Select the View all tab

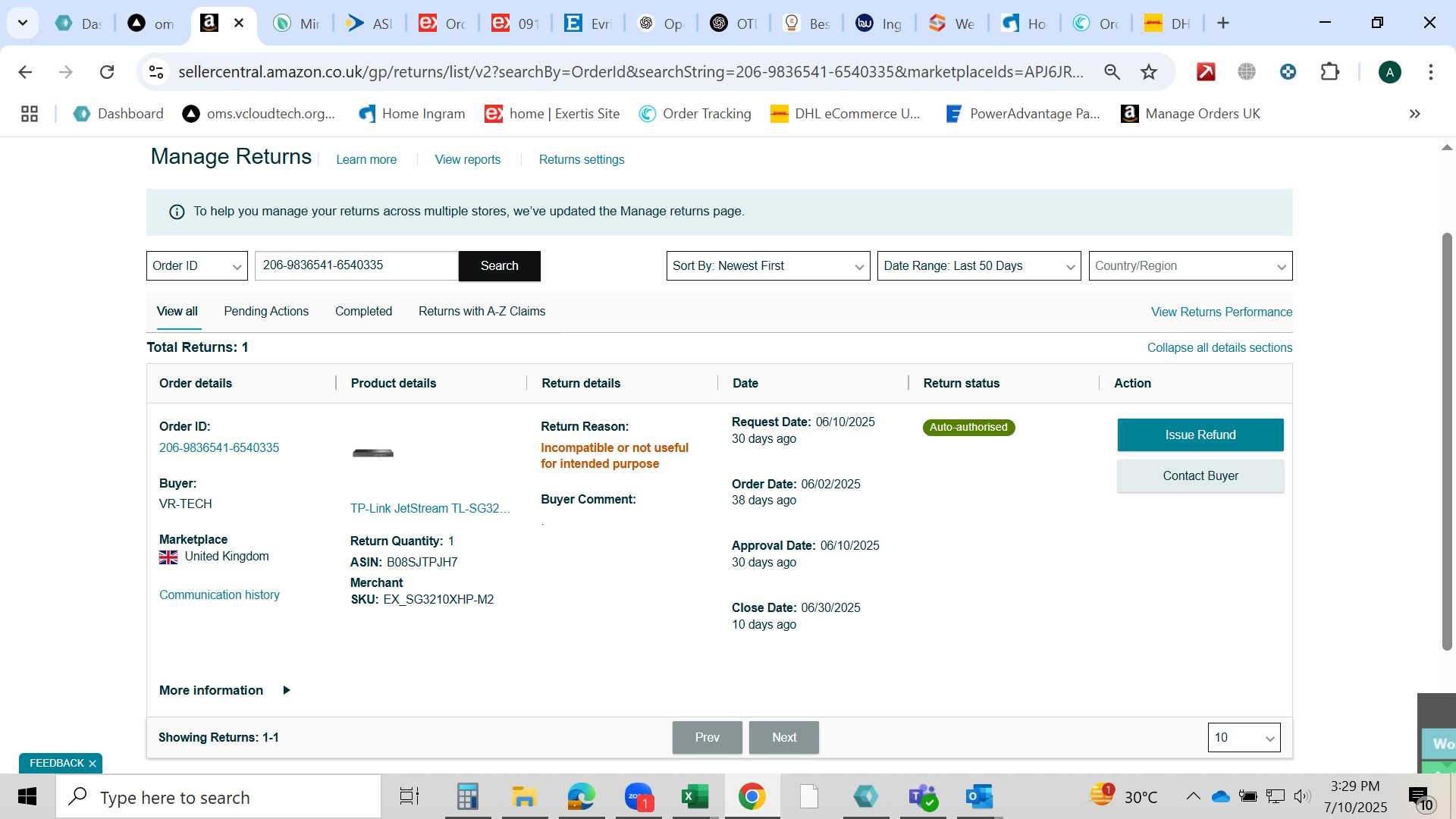coord(177,312)
